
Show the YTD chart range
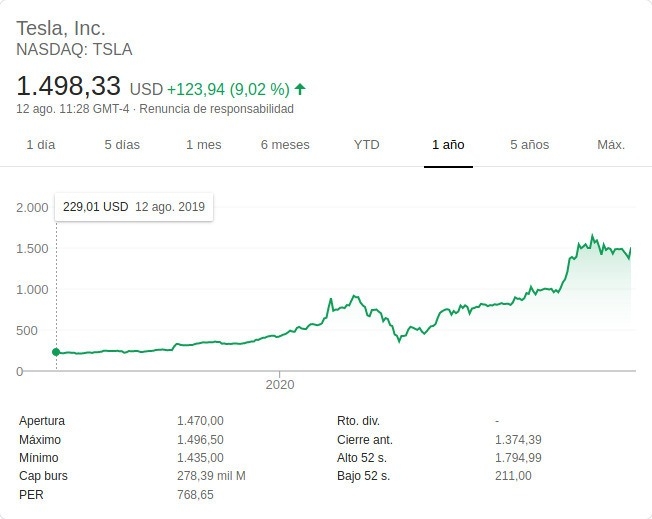point(367,145)
